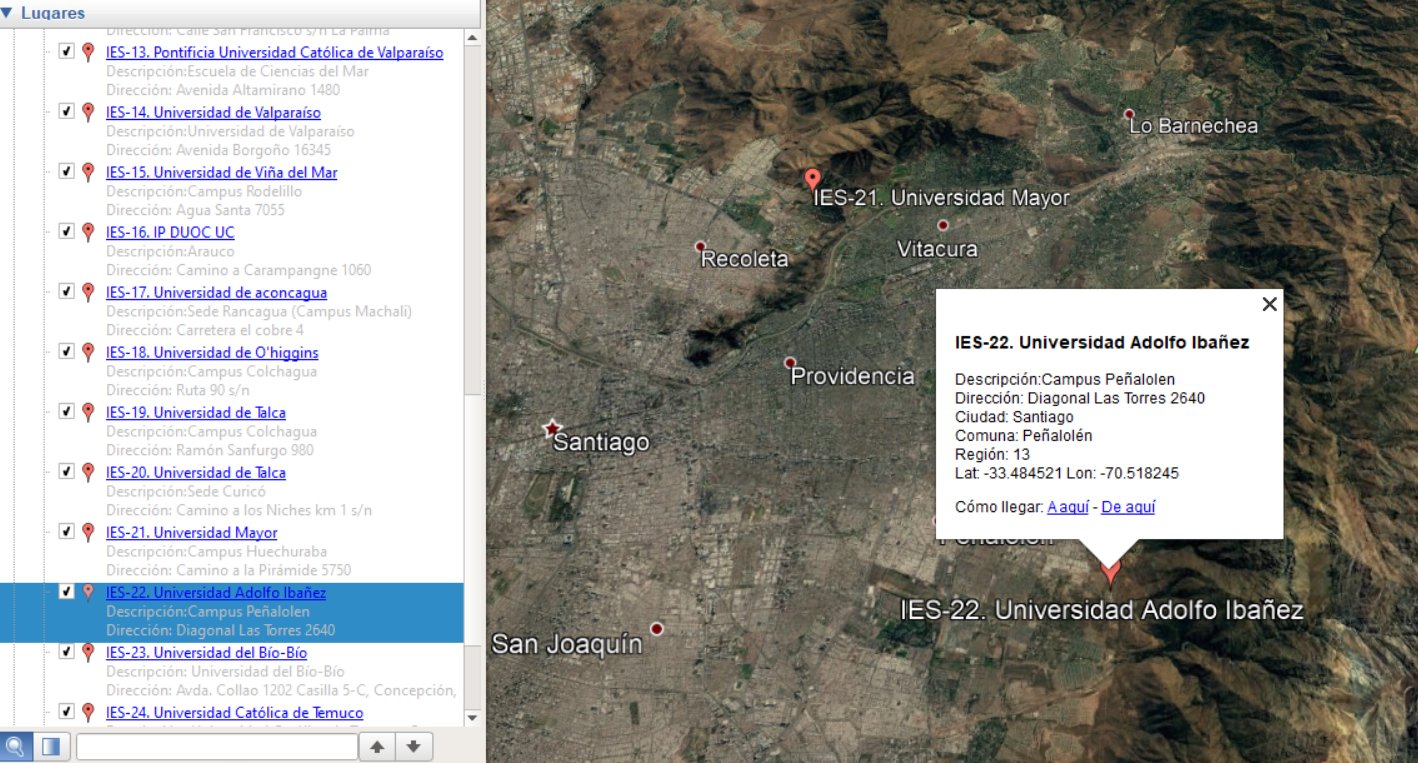Viewport: 1418px width, 763px height.
Task: Open IES-13 Pontificia Universidad Católica de Valparaíso link
Action: [275, 52]
